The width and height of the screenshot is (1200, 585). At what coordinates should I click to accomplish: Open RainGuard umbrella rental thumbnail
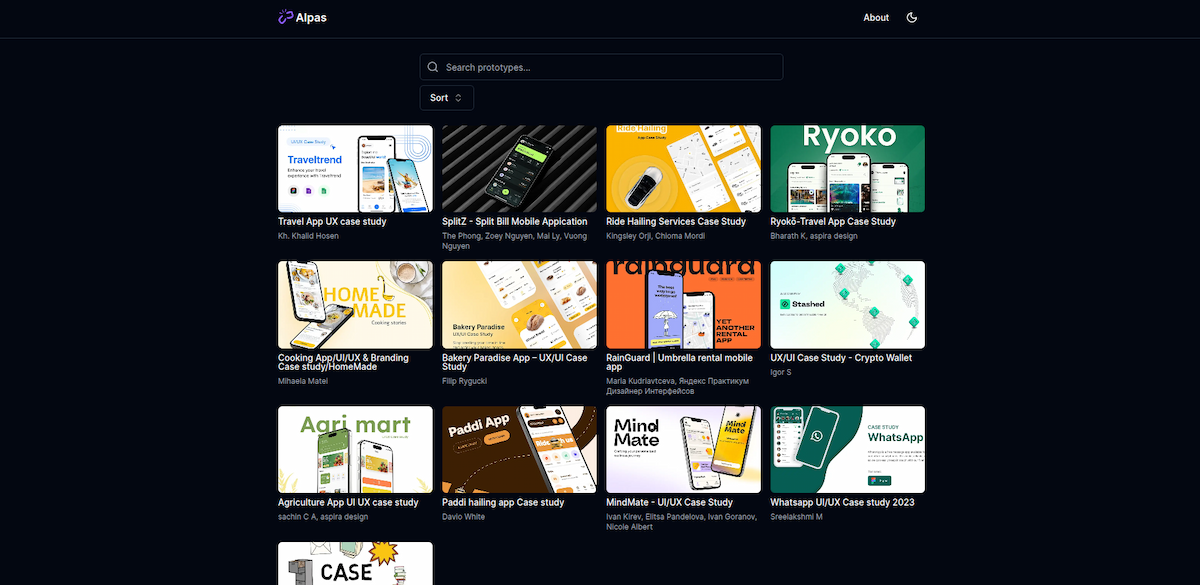tap(683, 305)
